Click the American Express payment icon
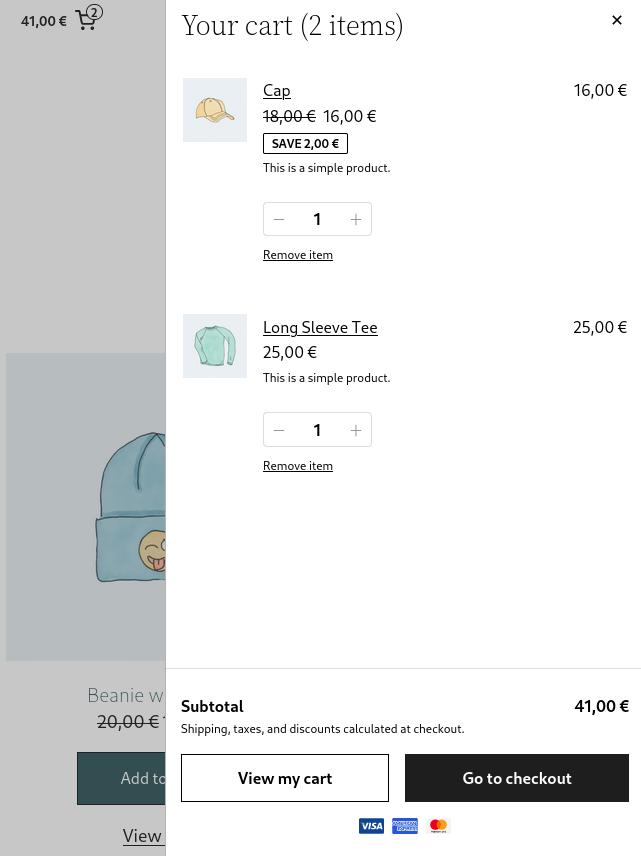The image size is (641, 856). pyautogui.click(x=405, y=825)
